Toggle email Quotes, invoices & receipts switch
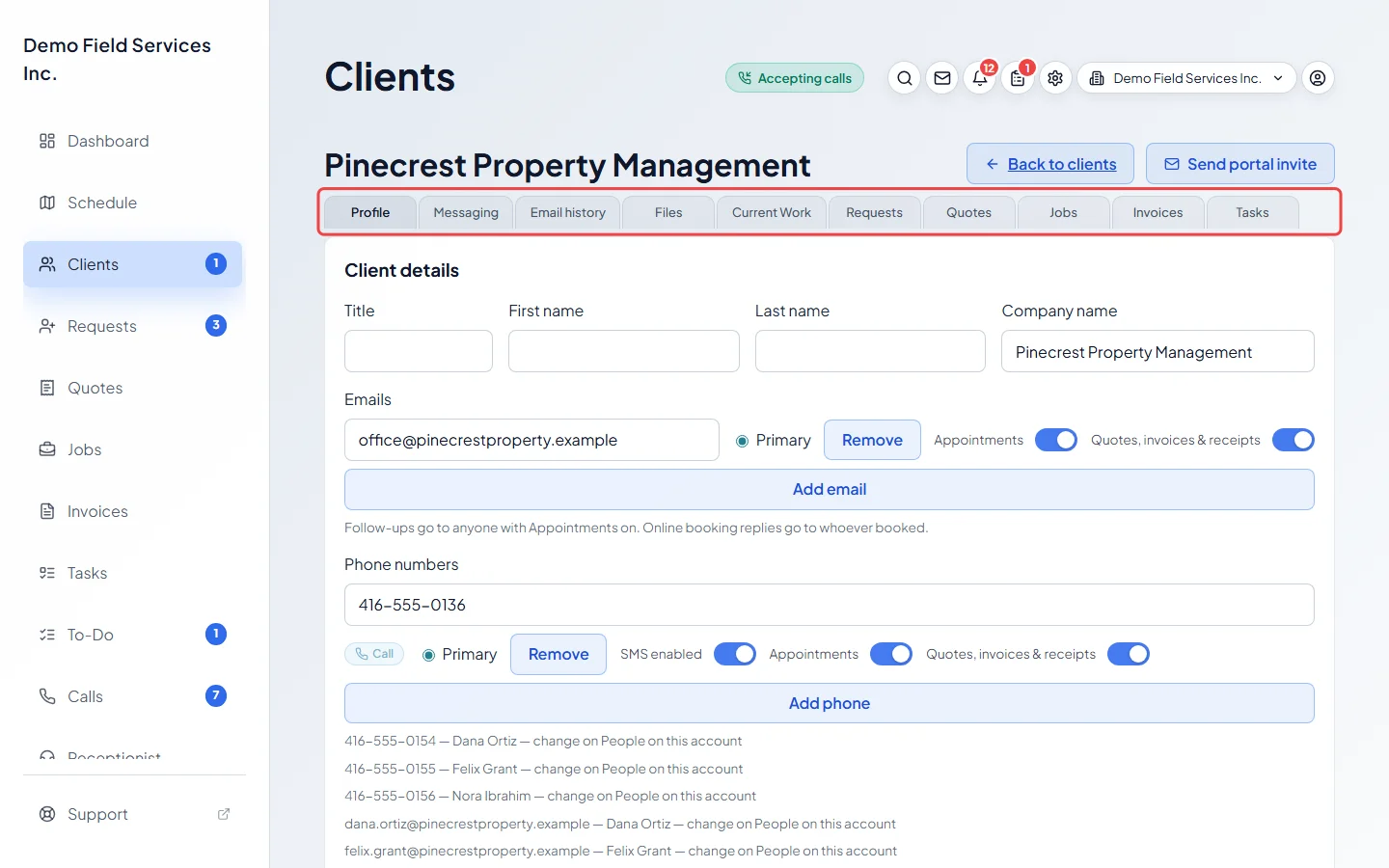The width and height of the screenshot is (1389, 868). click(x=1294, y=440)
